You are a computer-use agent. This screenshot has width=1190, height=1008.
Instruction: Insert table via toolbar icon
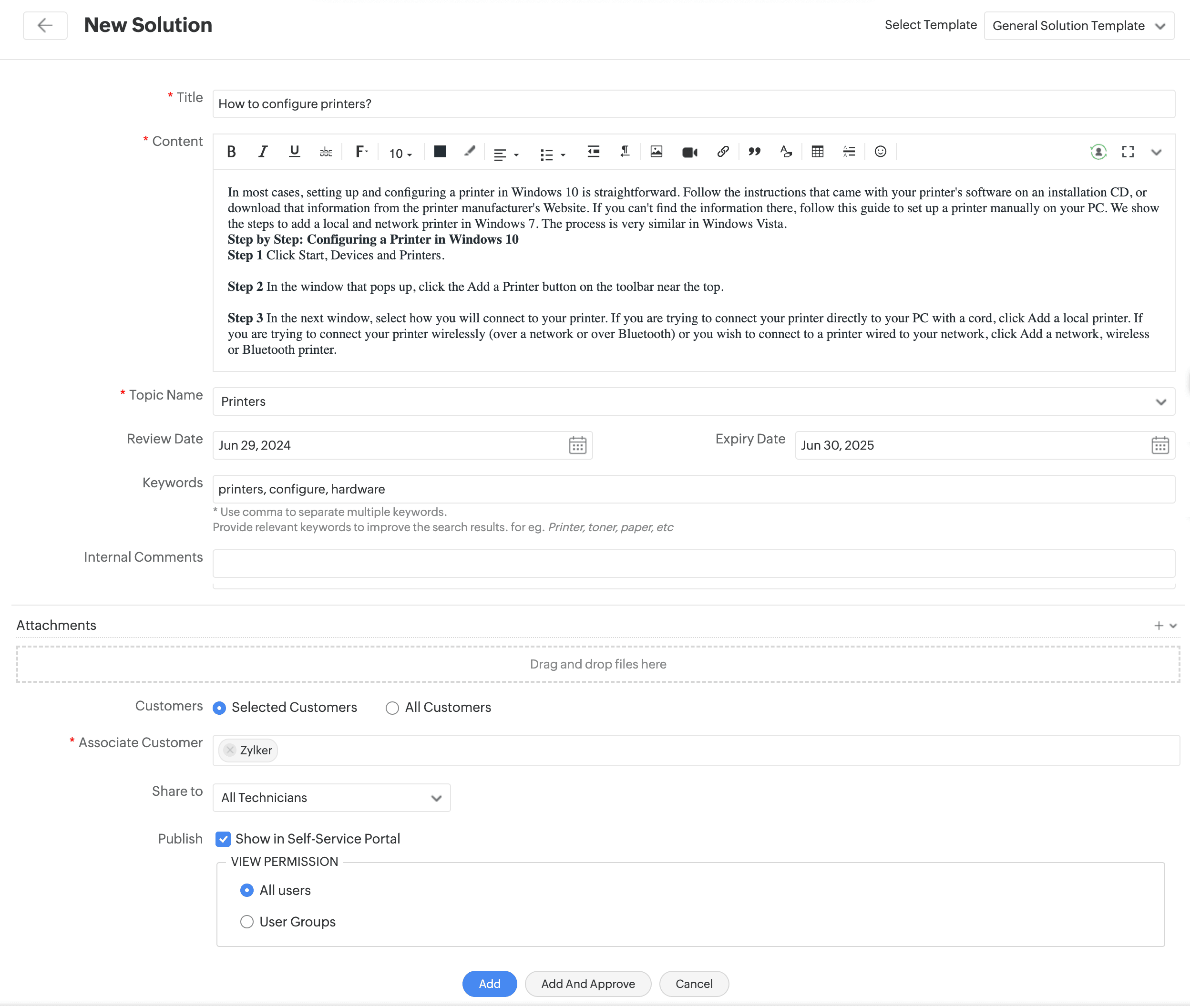818,152
